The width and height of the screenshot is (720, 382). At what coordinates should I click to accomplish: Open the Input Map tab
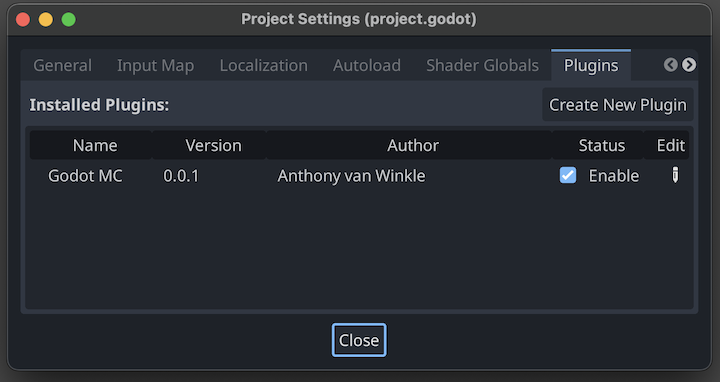coord(156,65)
